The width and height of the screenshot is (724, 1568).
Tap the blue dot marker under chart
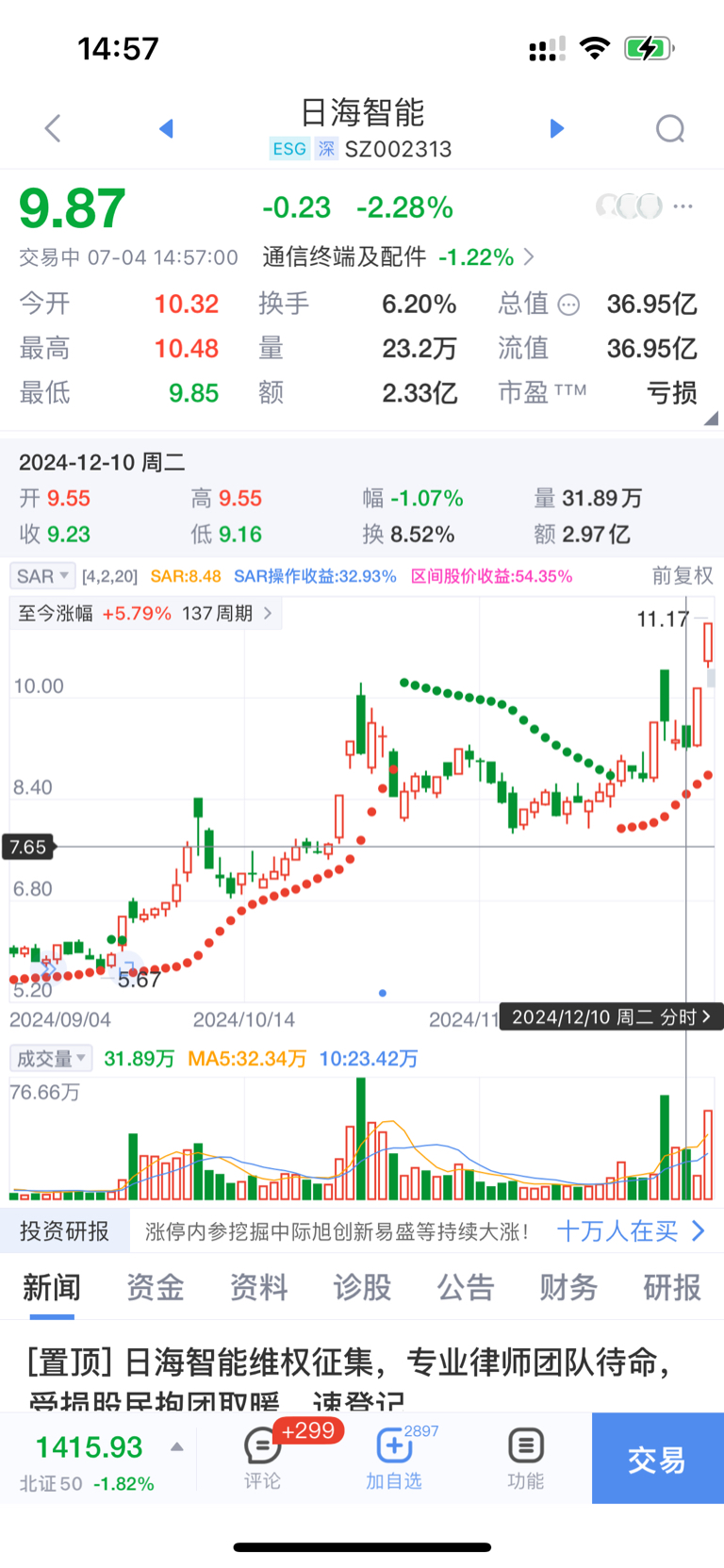click(x=382, y=993)
